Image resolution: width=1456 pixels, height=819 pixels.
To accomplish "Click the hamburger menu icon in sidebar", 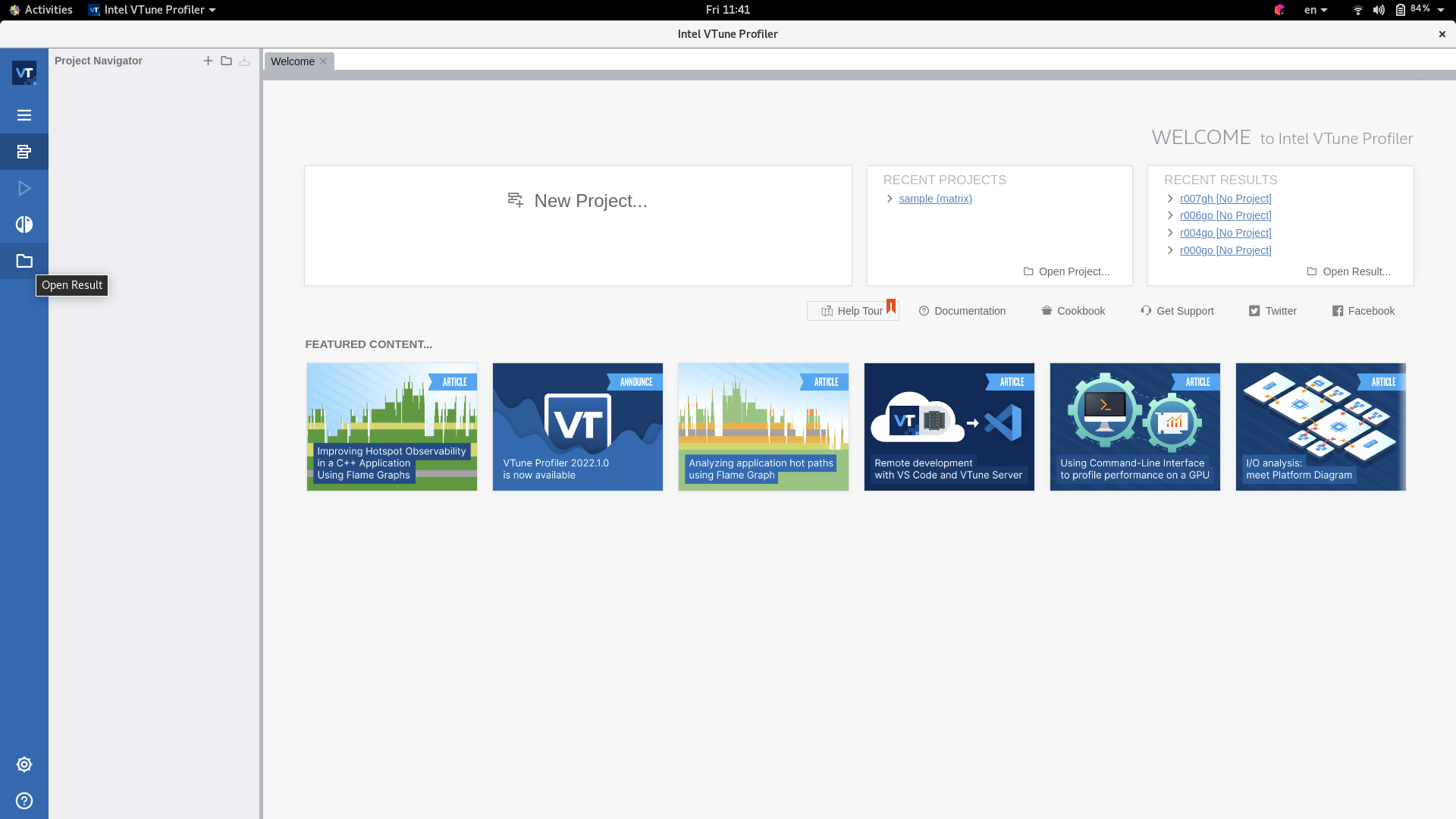I will [x=24, y=115].
